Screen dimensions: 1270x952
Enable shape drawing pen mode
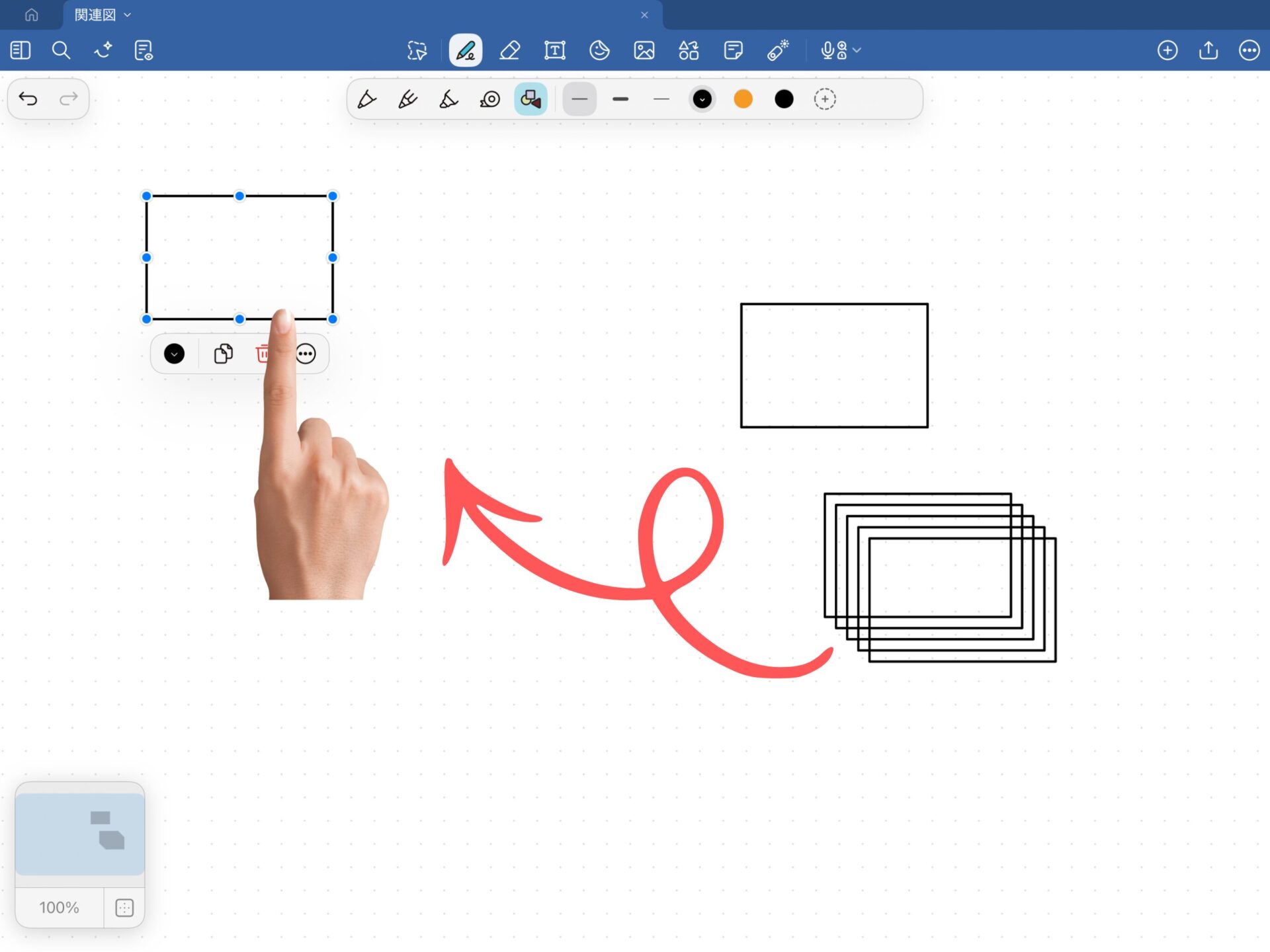[x=530, y=99]
